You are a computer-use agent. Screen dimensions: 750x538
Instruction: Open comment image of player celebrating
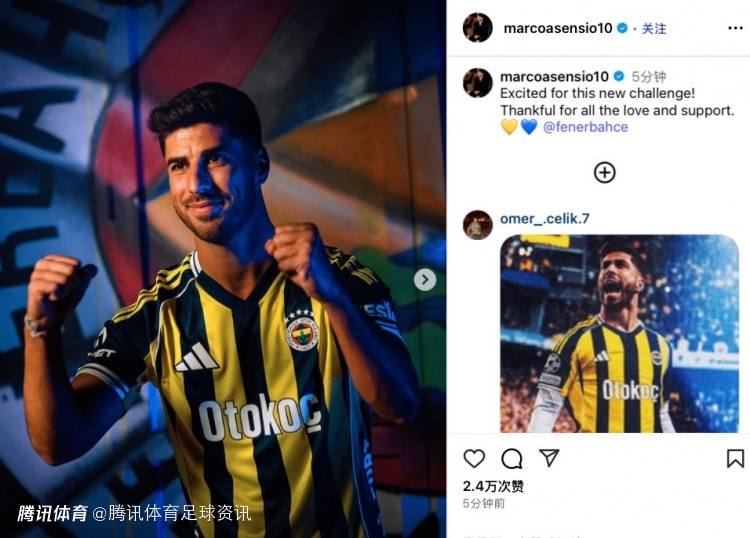coord(619,333)
